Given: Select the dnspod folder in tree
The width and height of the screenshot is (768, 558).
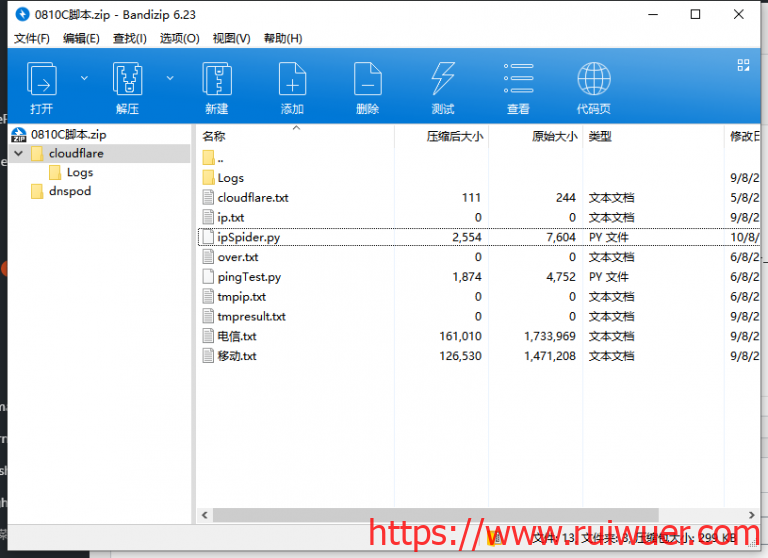Looking at the screenshot, I should 69,191.
